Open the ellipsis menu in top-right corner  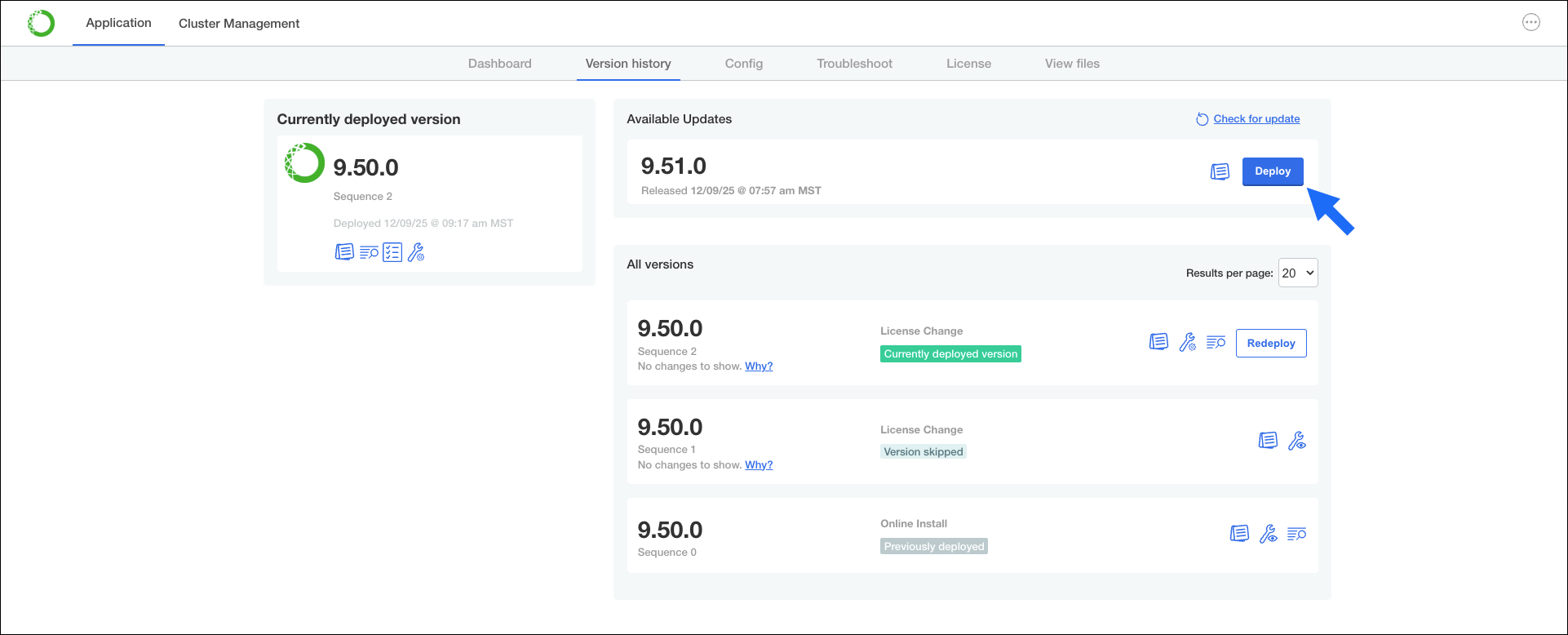(1531, 23)
